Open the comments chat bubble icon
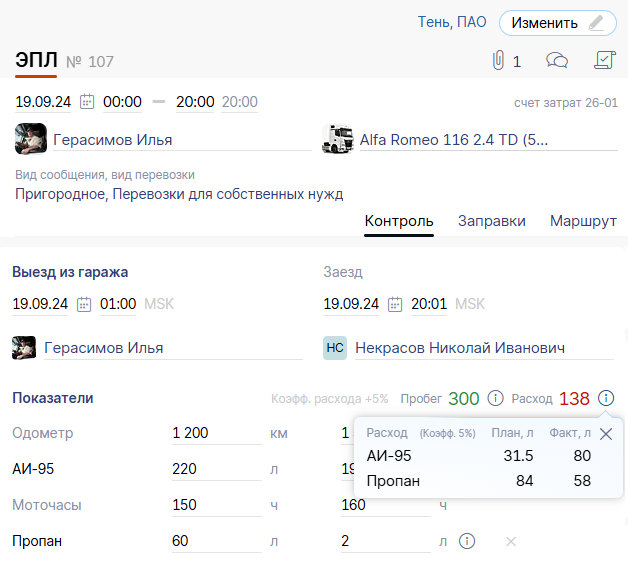 tap(557, 61)
